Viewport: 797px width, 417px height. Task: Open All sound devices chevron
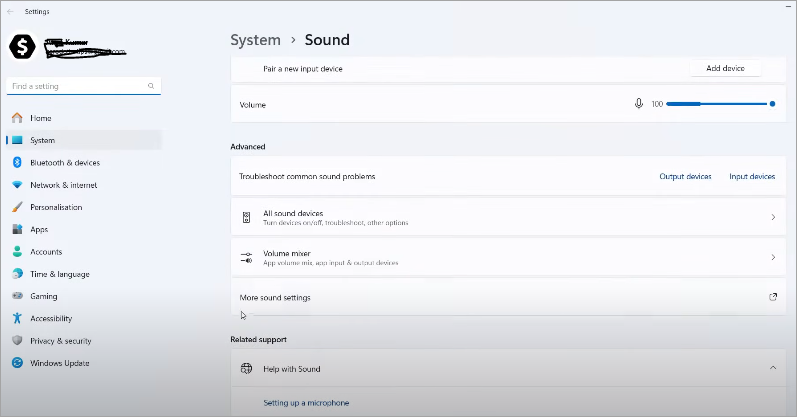[773, 217]
